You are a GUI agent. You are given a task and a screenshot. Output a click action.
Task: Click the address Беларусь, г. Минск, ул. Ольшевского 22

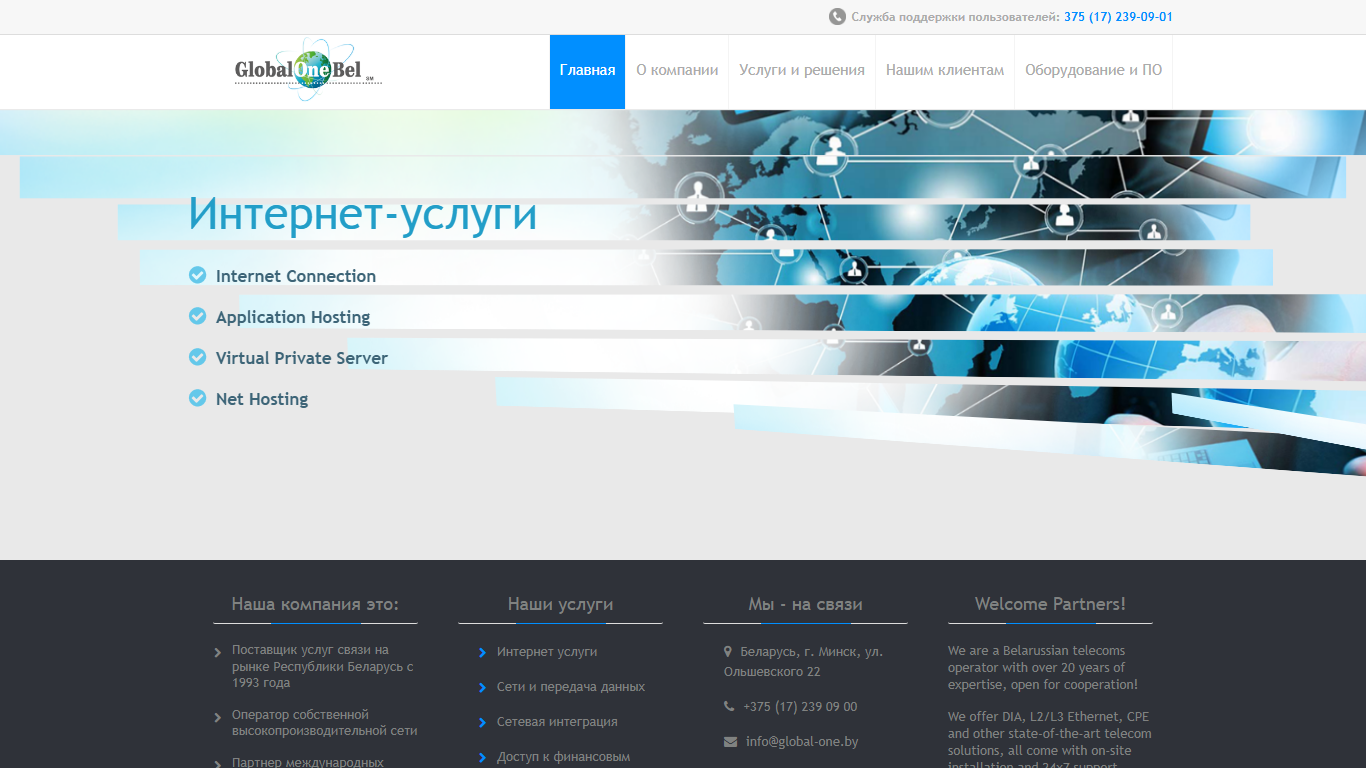[803, 662]
